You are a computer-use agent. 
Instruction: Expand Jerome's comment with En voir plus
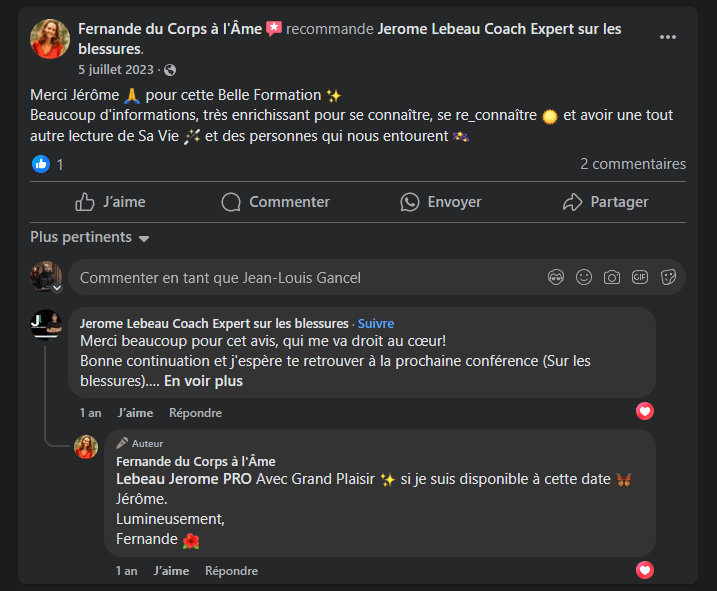[x=203, y=381]
